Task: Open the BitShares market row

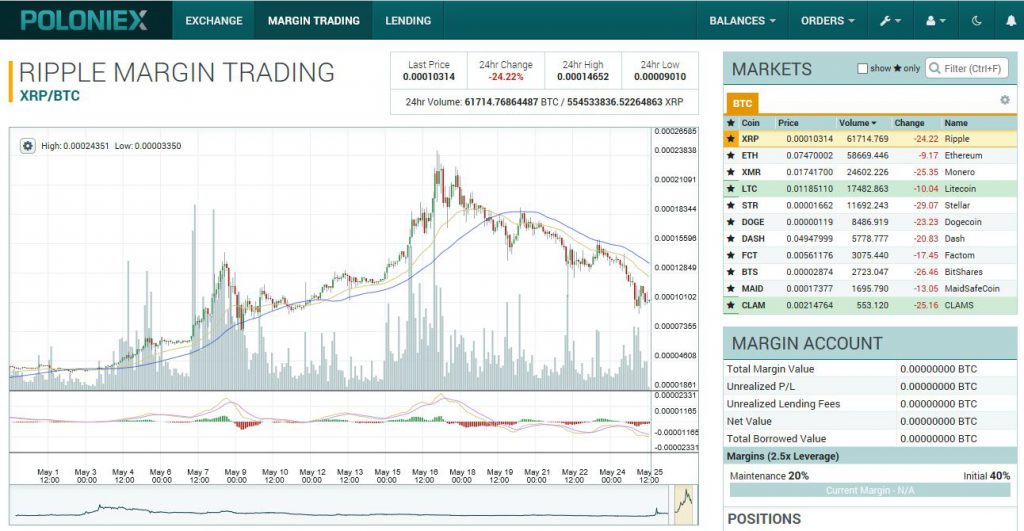Action: 870,272
